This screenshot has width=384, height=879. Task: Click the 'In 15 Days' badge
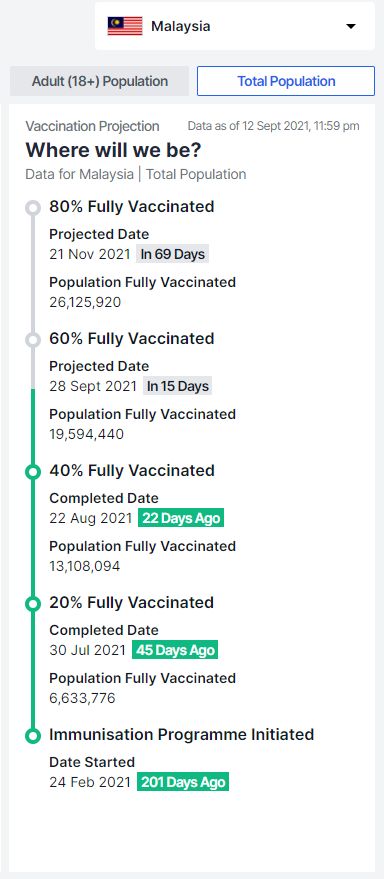coord(177,386)
